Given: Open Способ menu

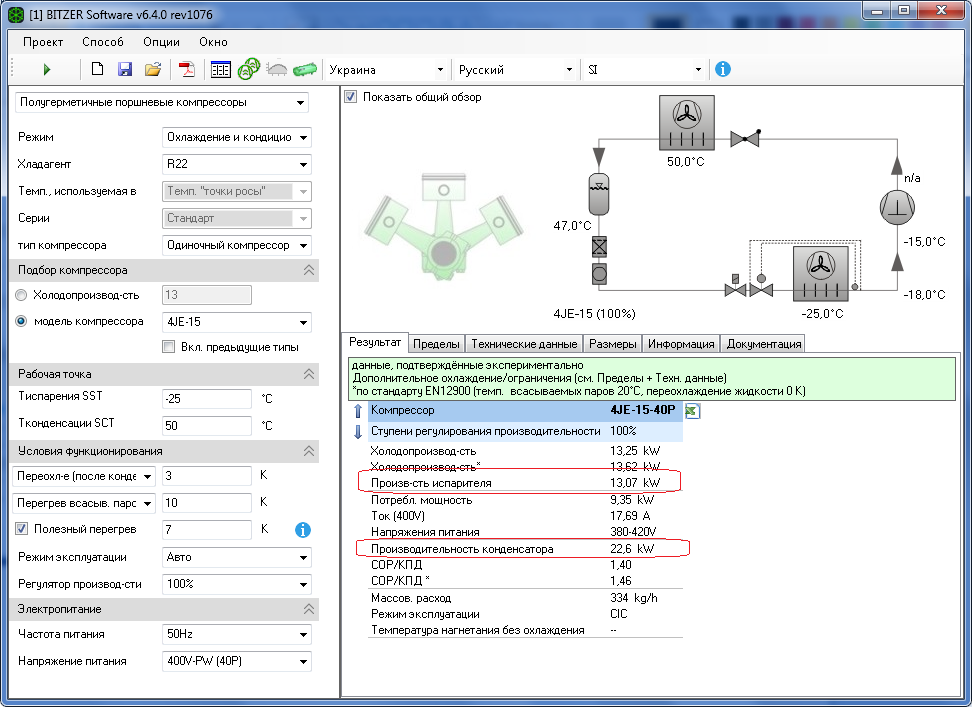Looking at the screenshot, I should [x=103, y=42].
